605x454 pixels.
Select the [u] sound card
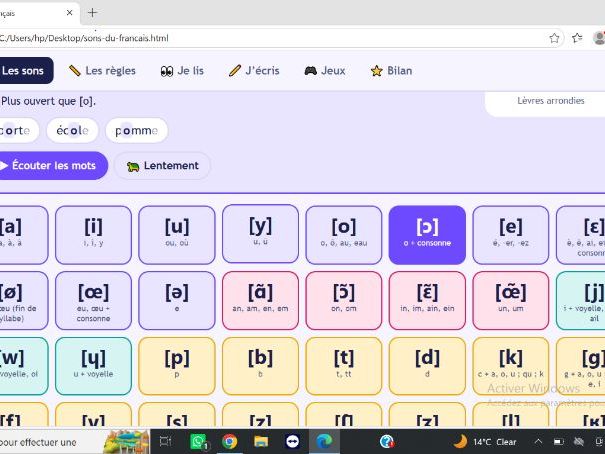click(177, 235)
